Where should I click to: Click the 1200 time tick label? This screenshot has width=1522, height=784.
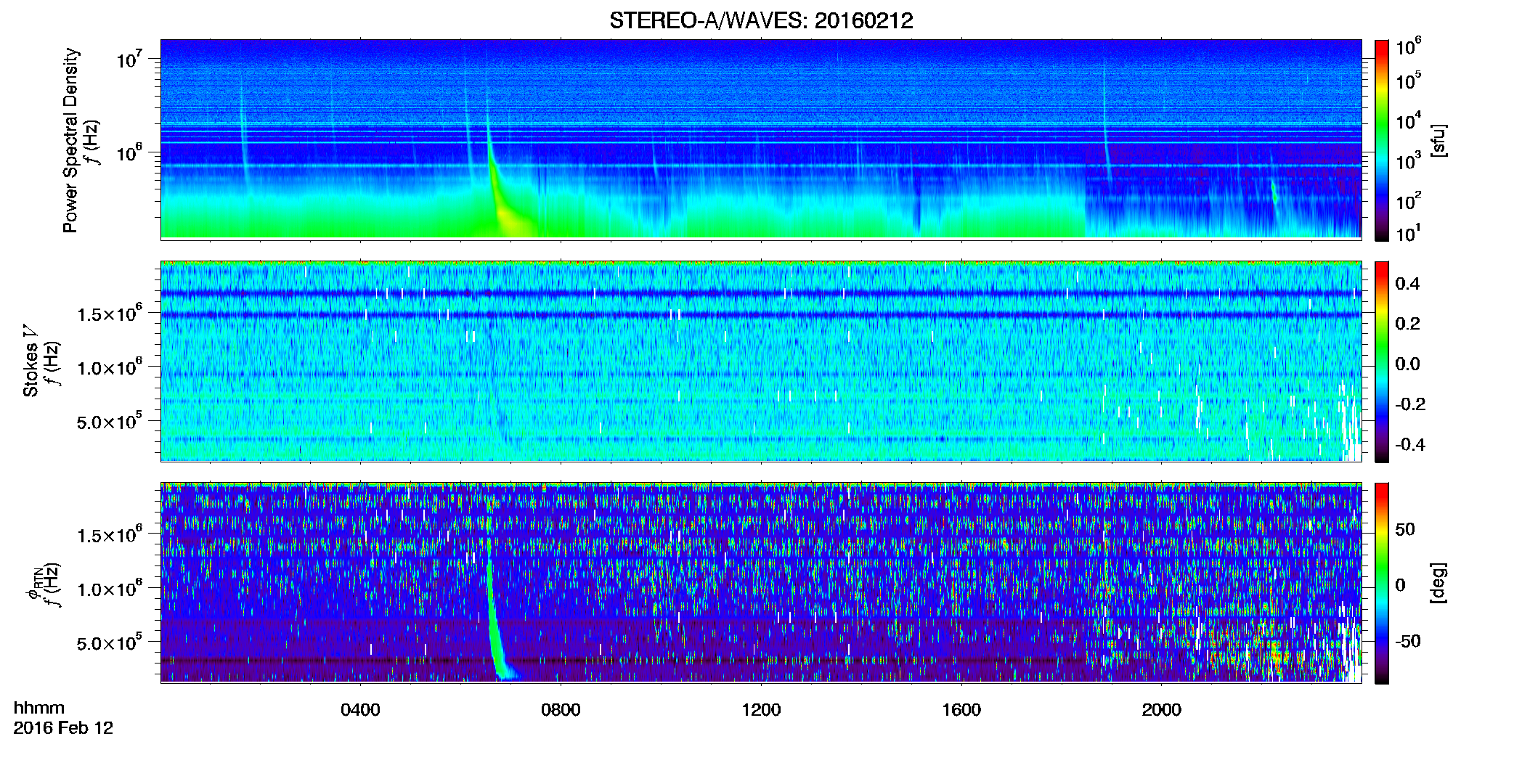pos(761,709)
